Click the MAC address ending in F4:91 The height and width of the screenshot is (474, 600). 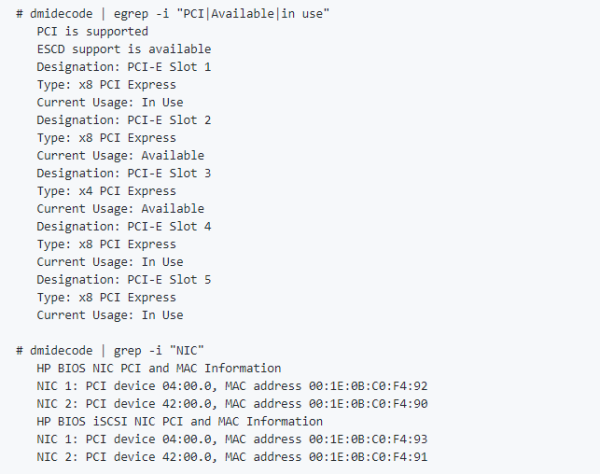(368, 457)
